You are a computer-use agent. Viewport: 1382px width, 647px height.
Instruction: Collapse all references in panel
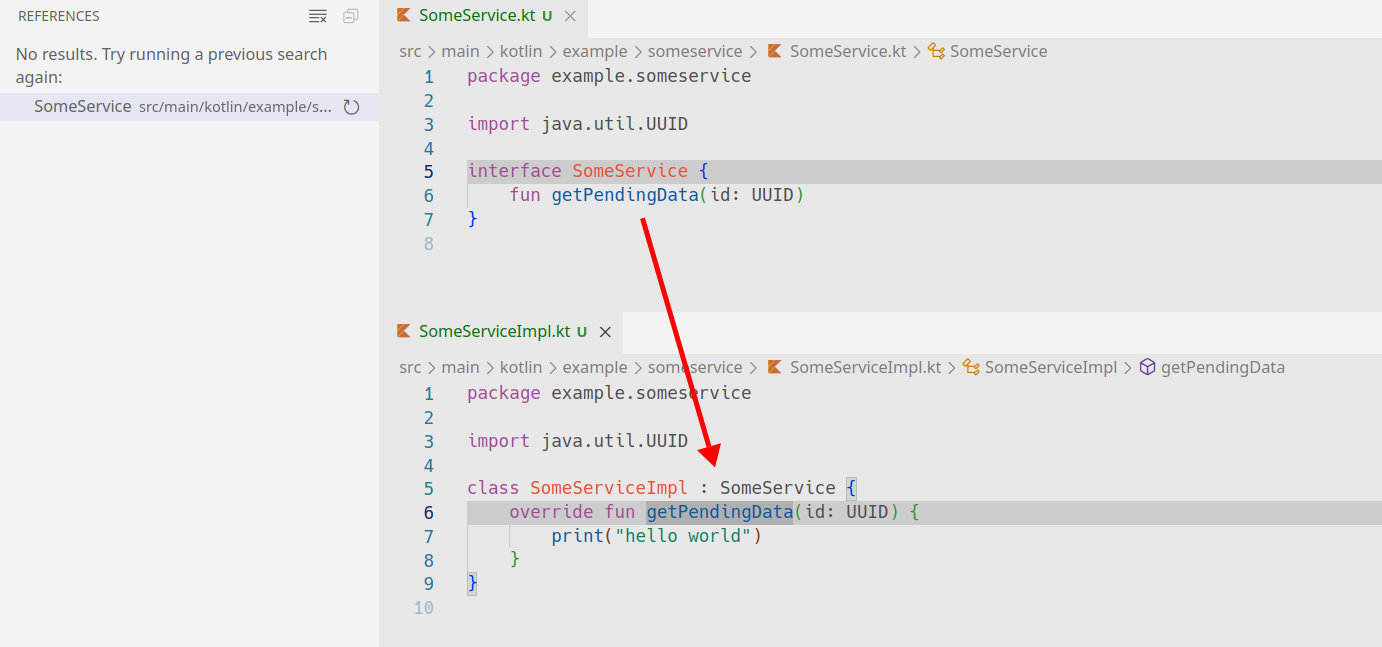[350, 16]
